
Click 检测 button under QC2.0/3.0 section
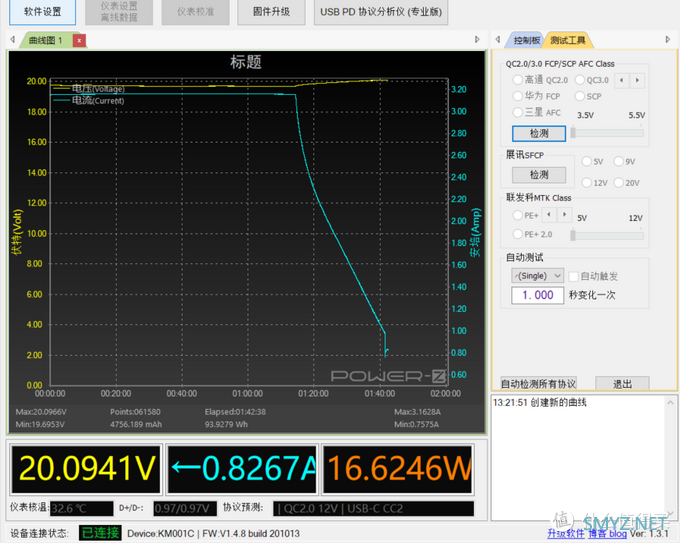point(539,134)
